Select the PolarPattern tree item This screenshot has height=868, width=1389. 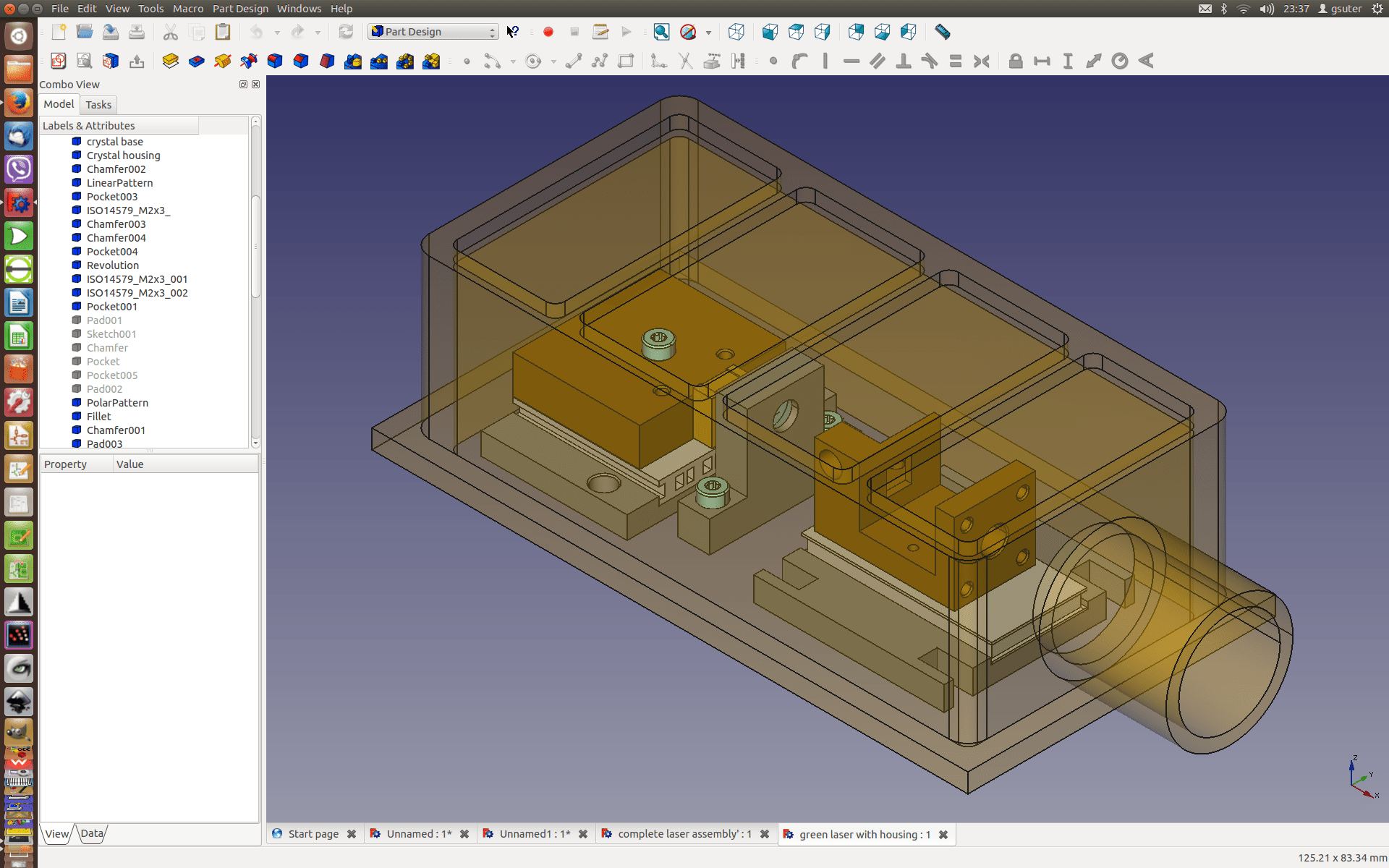click(117, 403)
